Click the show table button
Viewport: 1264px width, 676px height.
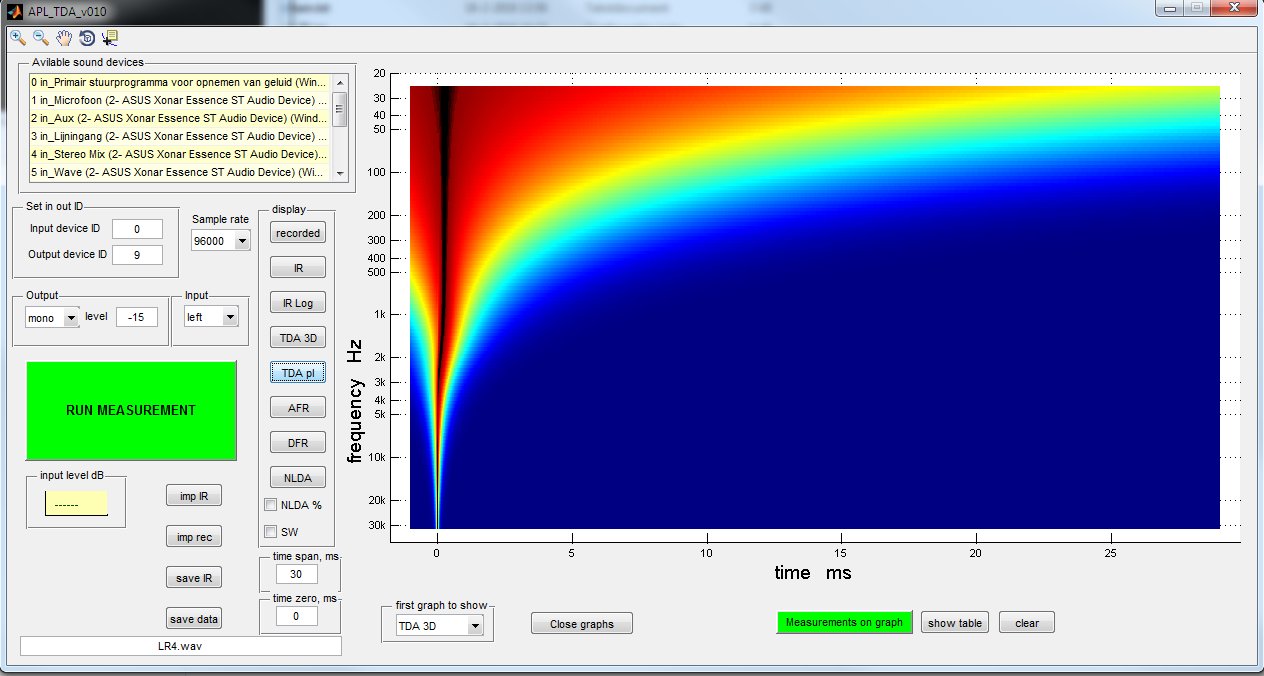955,623
